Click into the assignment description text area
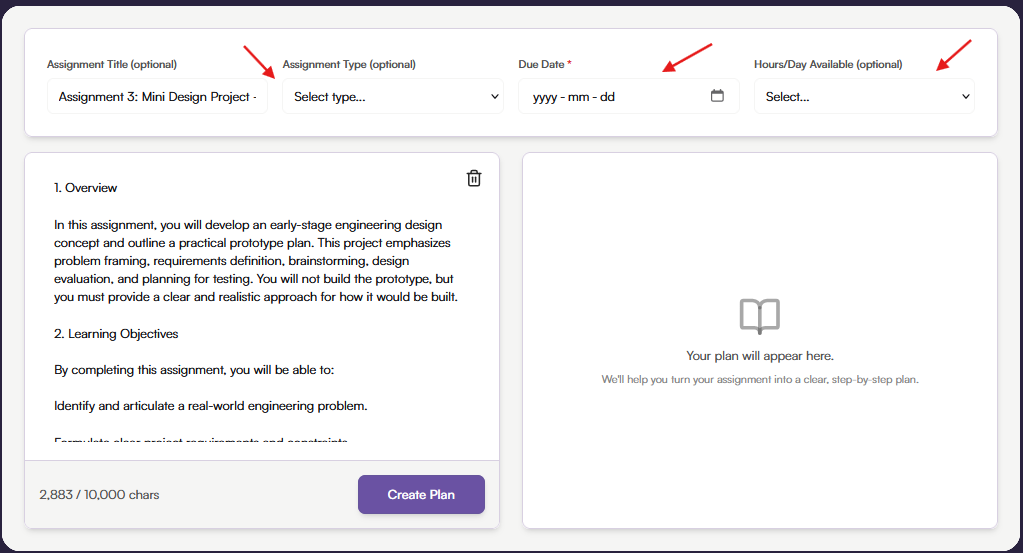Screen dimensions: 1023x553 262,306
